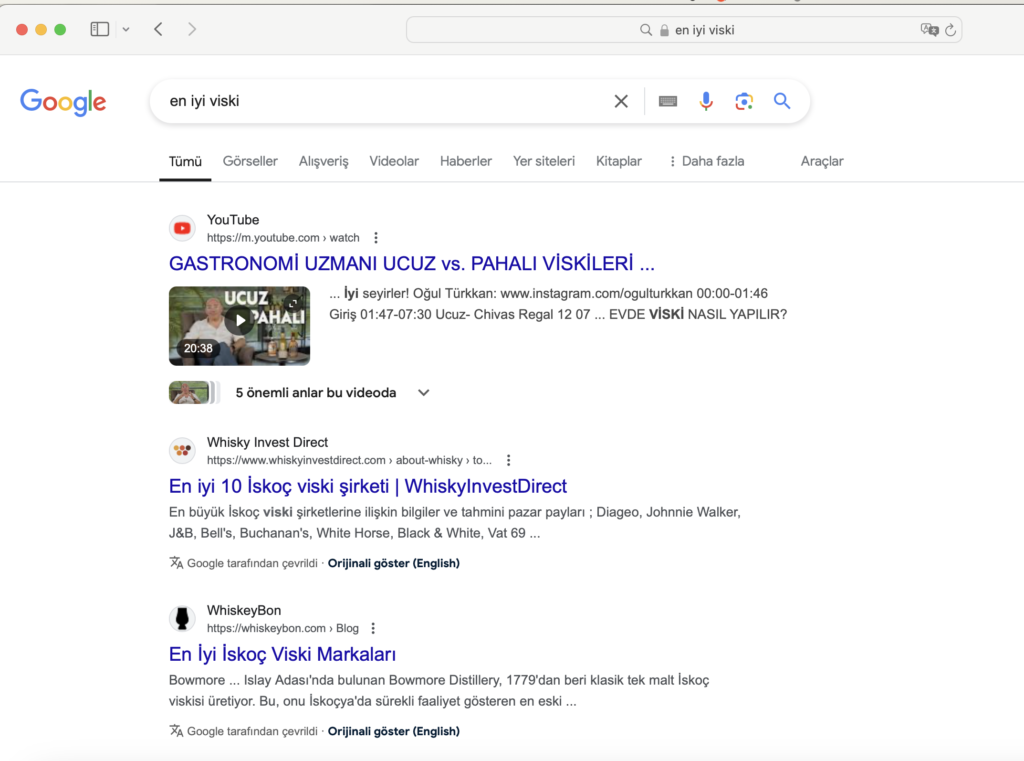
Task: Show original for Whisky Invest Direct result
Action: (393, 563)
